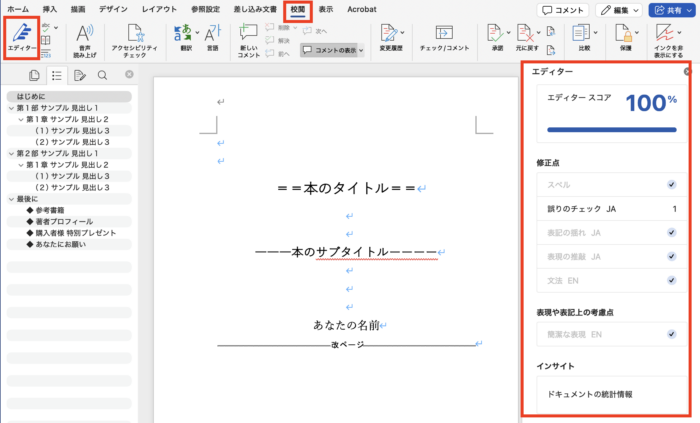Add a 新しいコメント
This screenshot has height=423, width=700.
click(249, 41)
